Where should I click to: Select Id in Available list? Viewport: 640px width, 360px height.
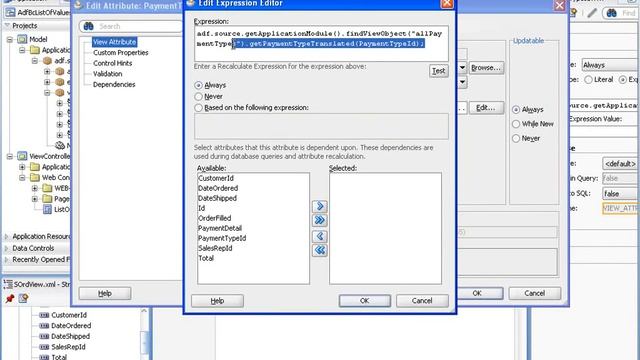(202, 208)
